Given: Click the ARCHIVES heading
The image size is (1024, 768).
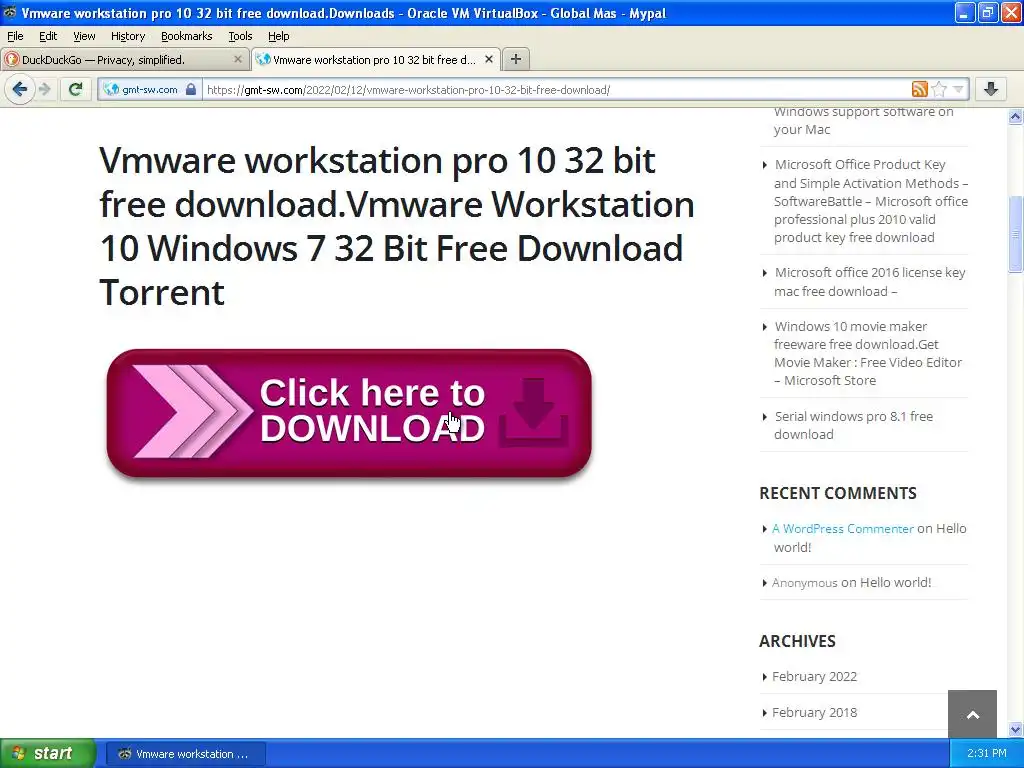Looking at the screenshot, I should (797, 641).
